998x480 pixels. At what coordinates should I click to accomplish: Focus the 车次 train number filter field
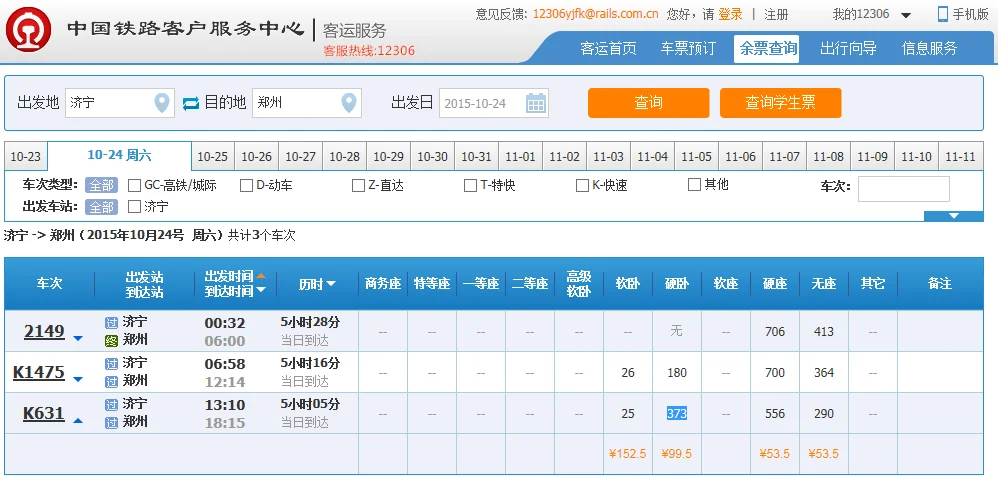[x=904, y=189]
